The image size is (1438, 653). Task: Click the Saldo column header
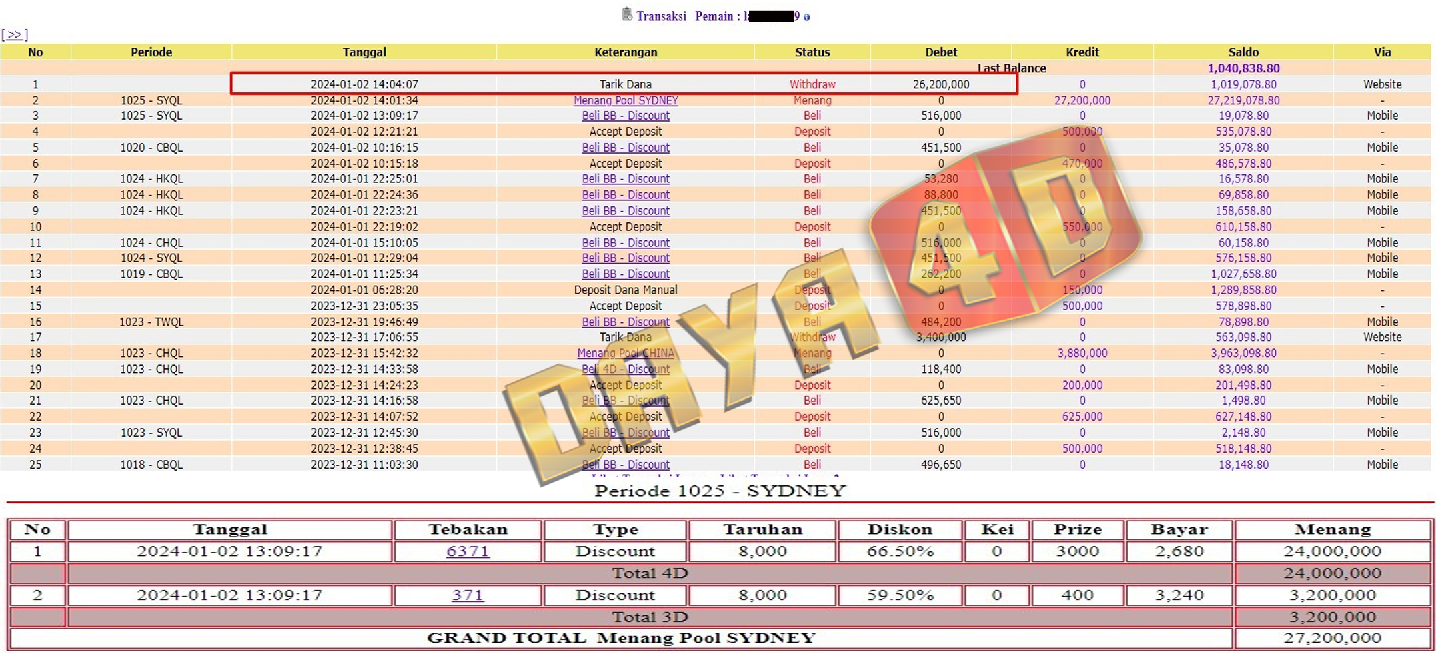pyautogui.click(x=1243, y=52)
